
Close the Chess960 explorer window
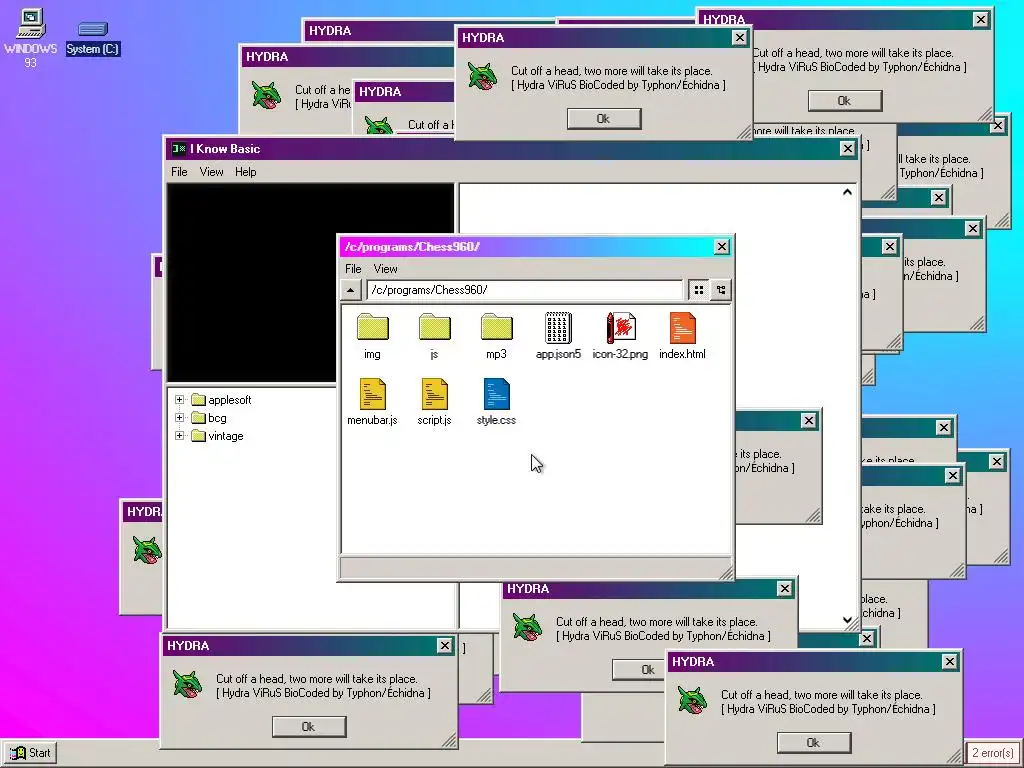click(722, 246)
